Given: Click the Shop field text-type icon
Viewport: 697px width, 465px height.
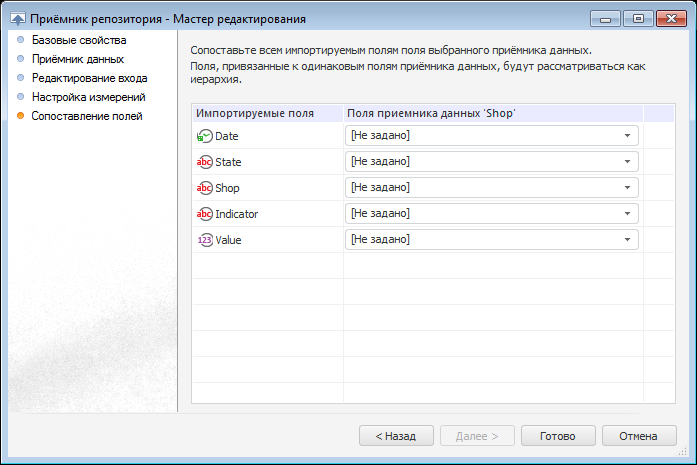Looking at the screenshot, I should coord(205,188).
